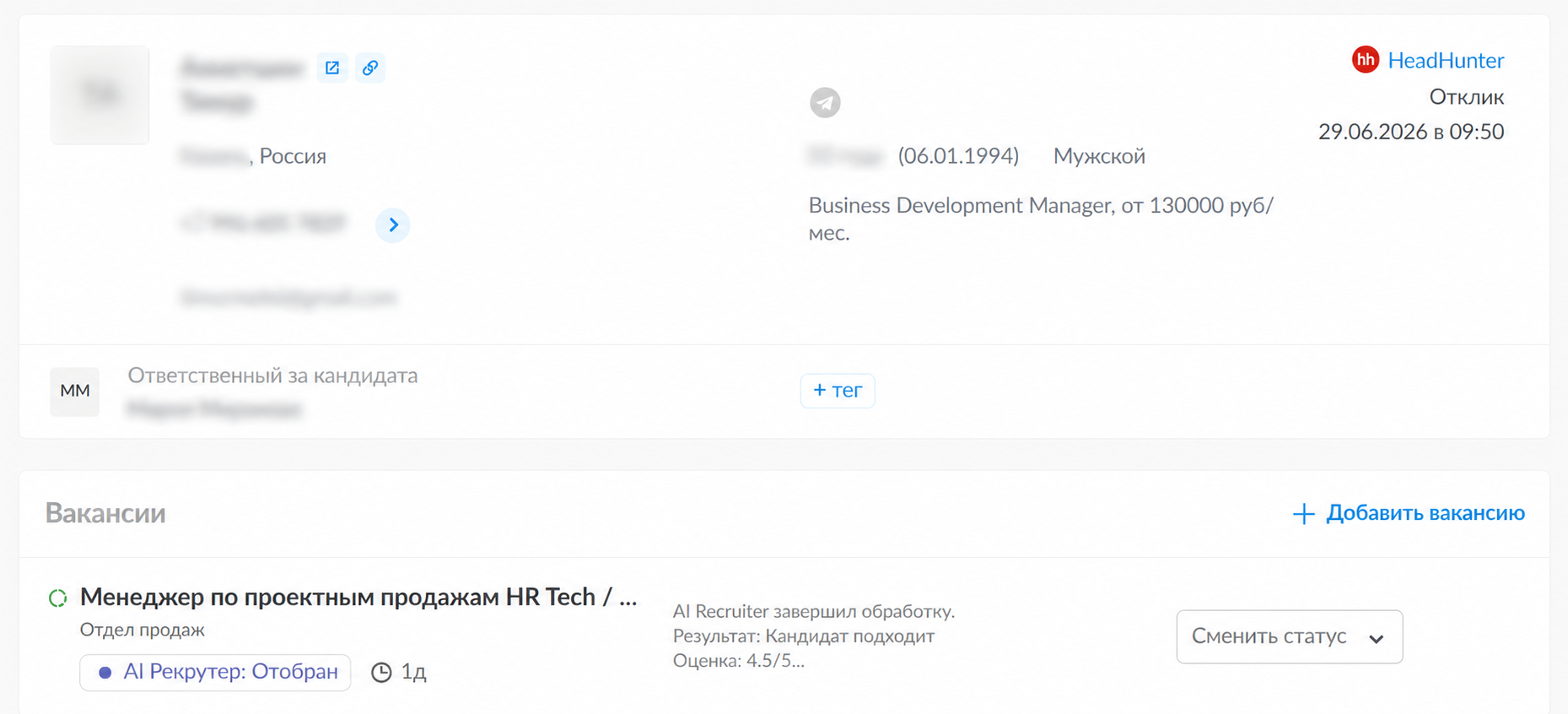
Task: Open the Сменить статус dropdown
Action: tap(1289, 636)
